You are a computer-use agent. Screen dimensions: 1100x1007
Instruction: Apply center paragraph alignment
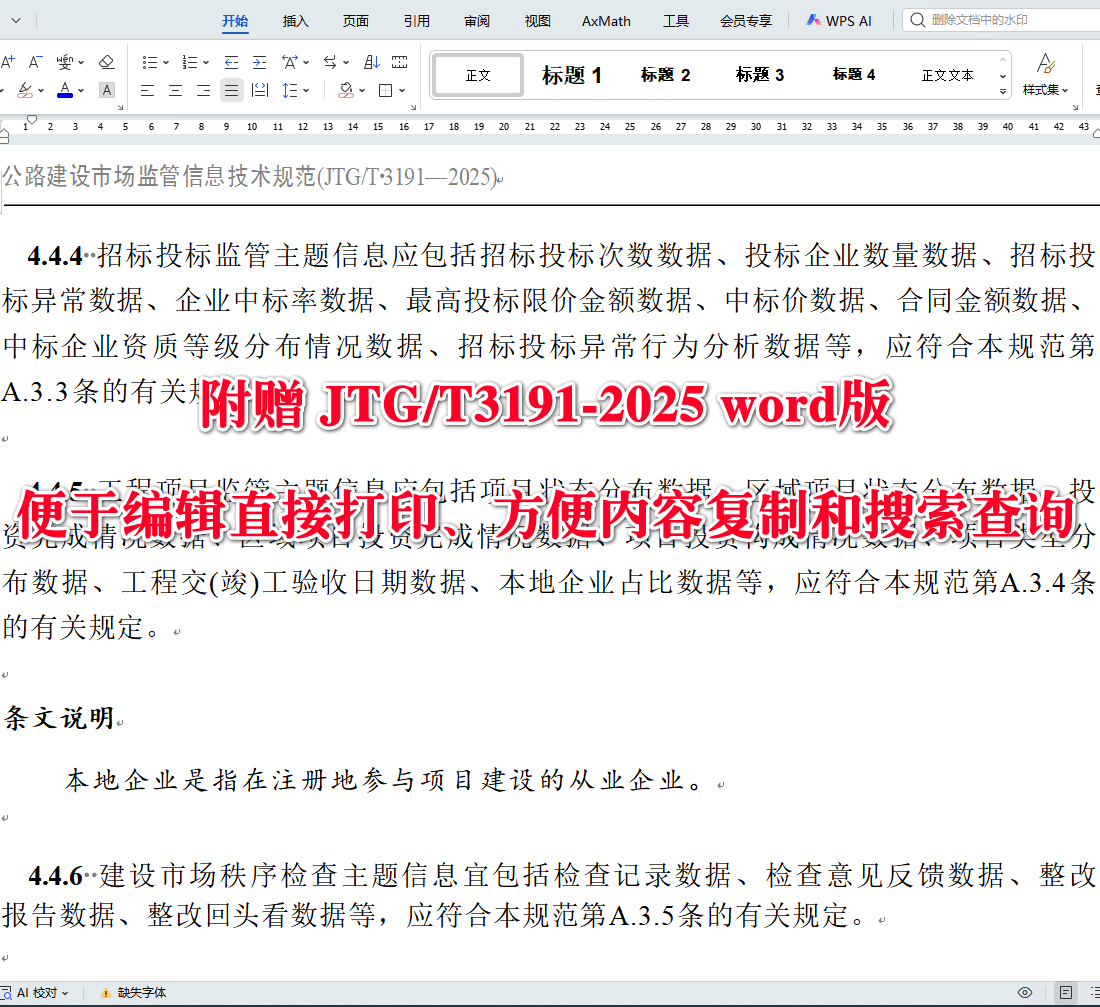[x=177, y=90]
